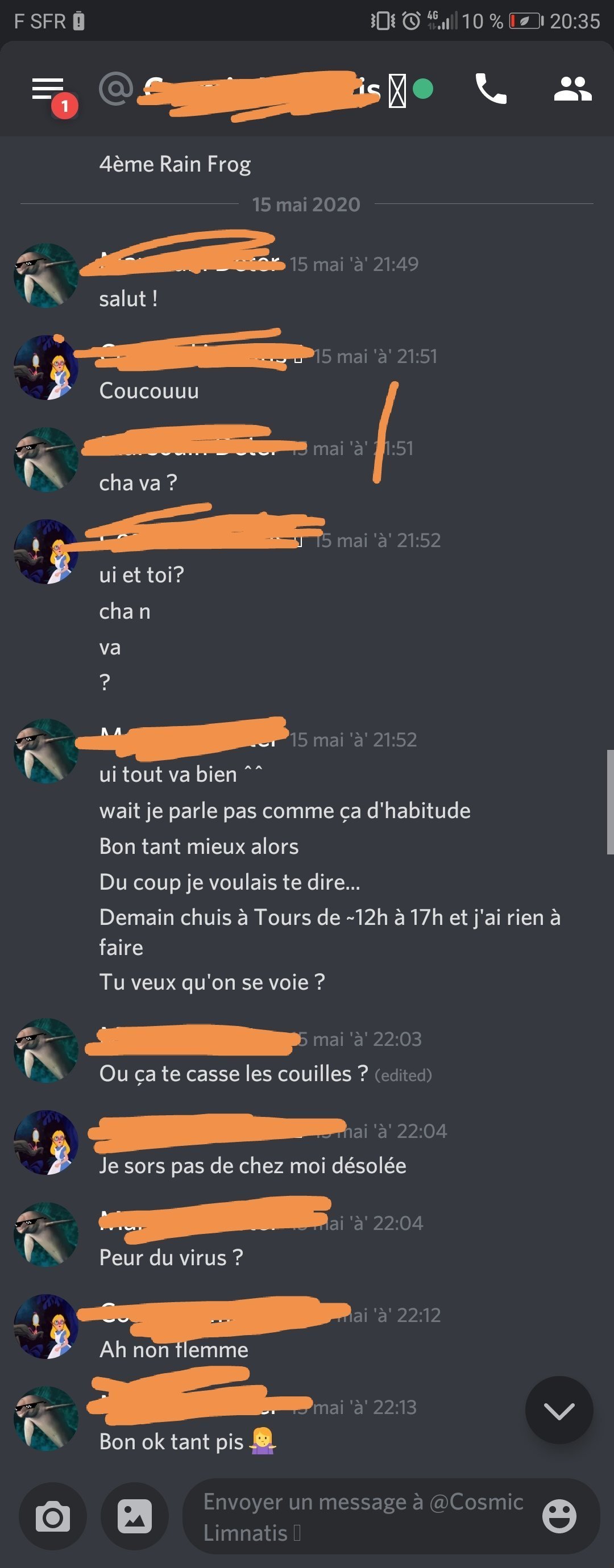
Task: Select message 'Je sors pas de chez moi désolée'
Action: point(253,1166)
